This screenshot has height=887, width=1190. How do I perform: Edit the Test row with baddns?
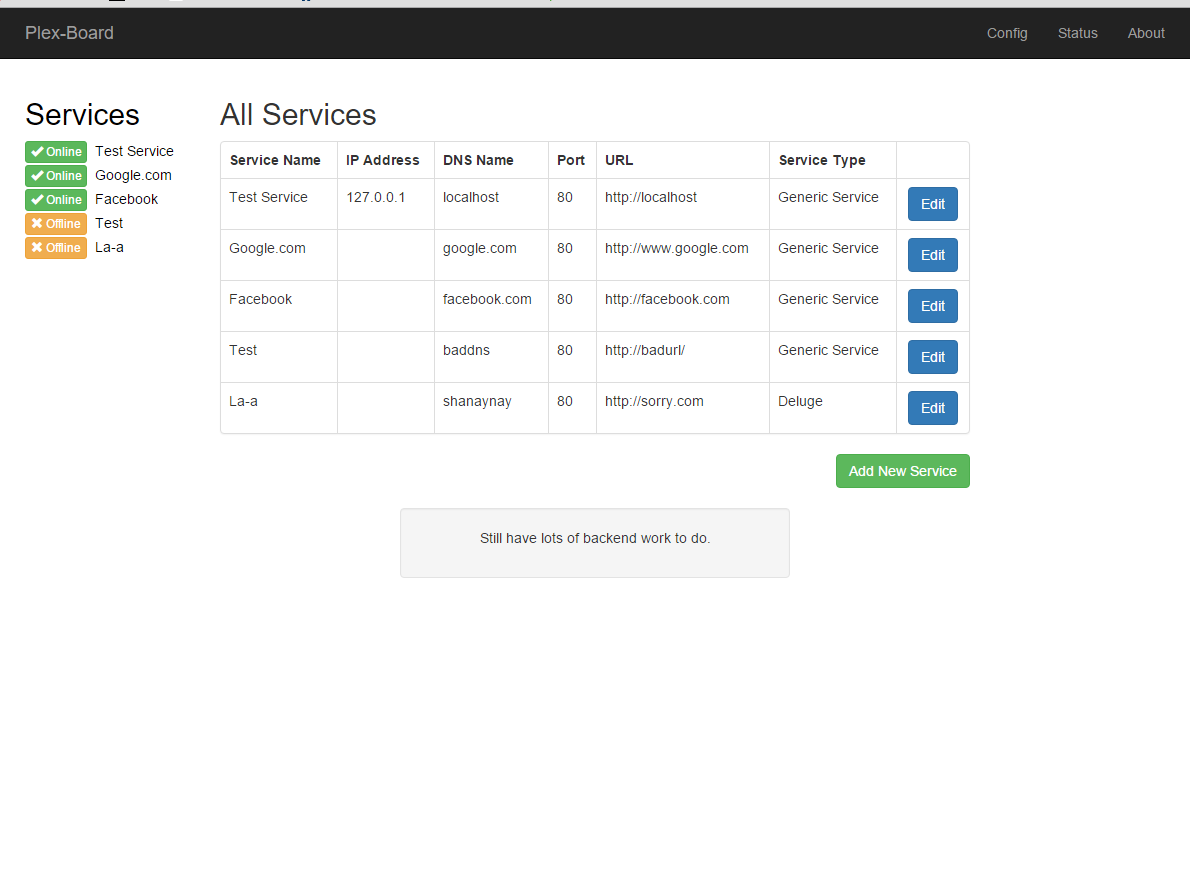[x=933, y=357]
